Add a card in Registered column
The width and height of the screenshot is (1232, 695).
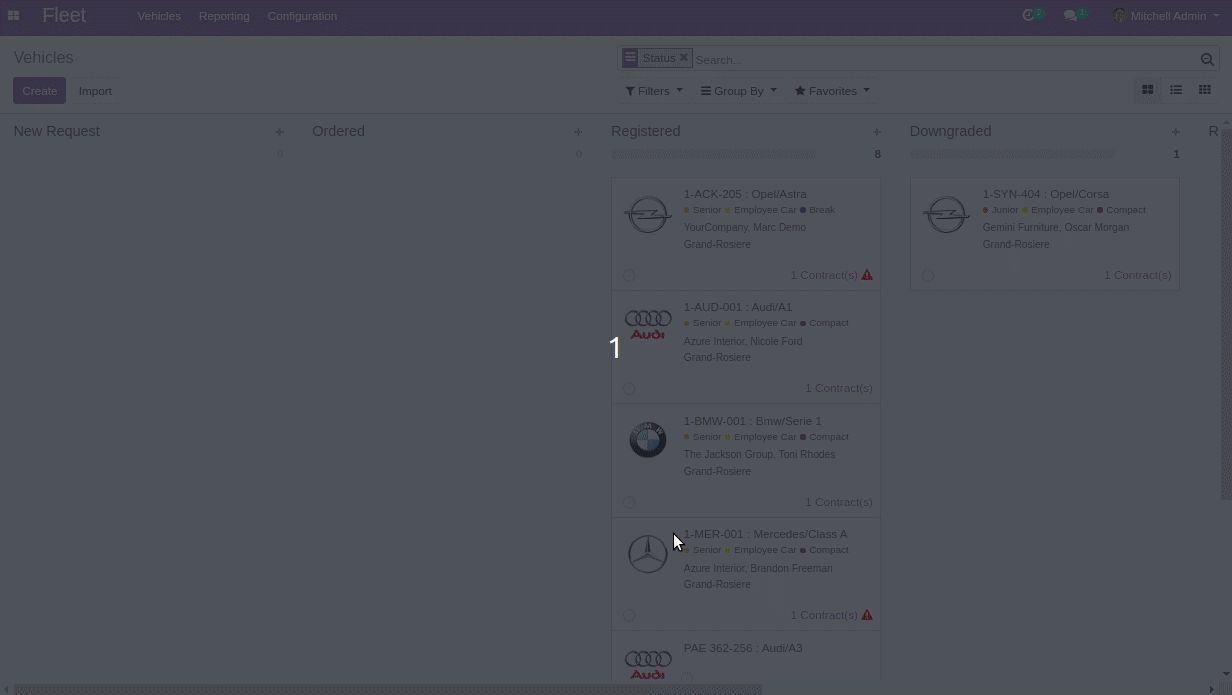pos(877,132)
